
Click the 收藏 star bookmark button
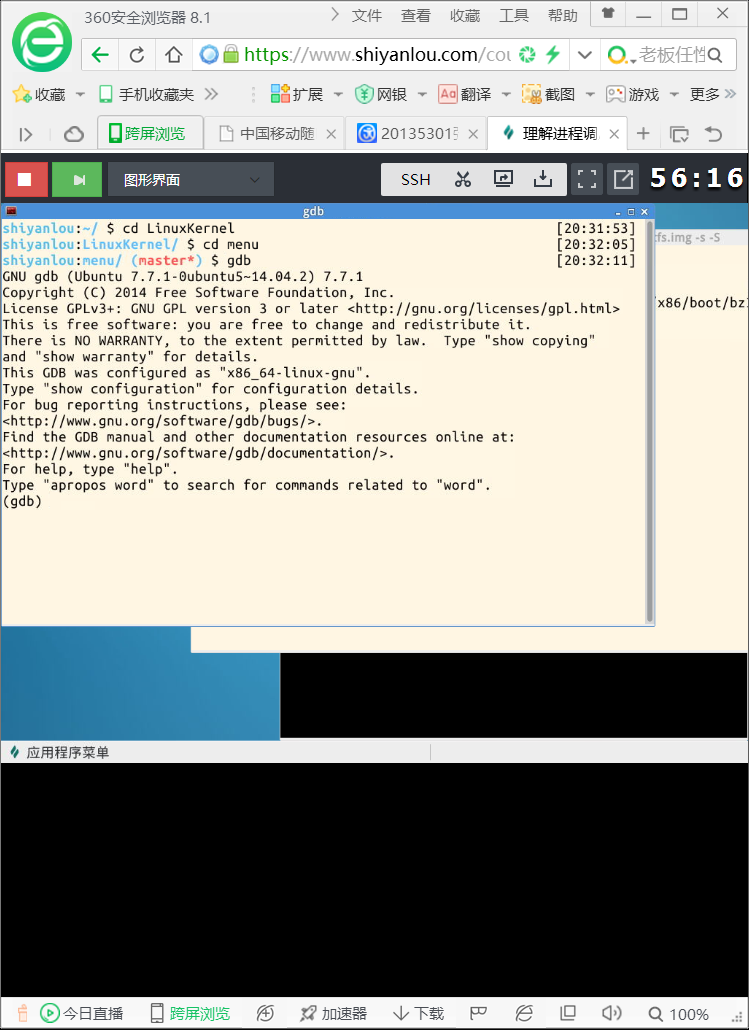39,95
